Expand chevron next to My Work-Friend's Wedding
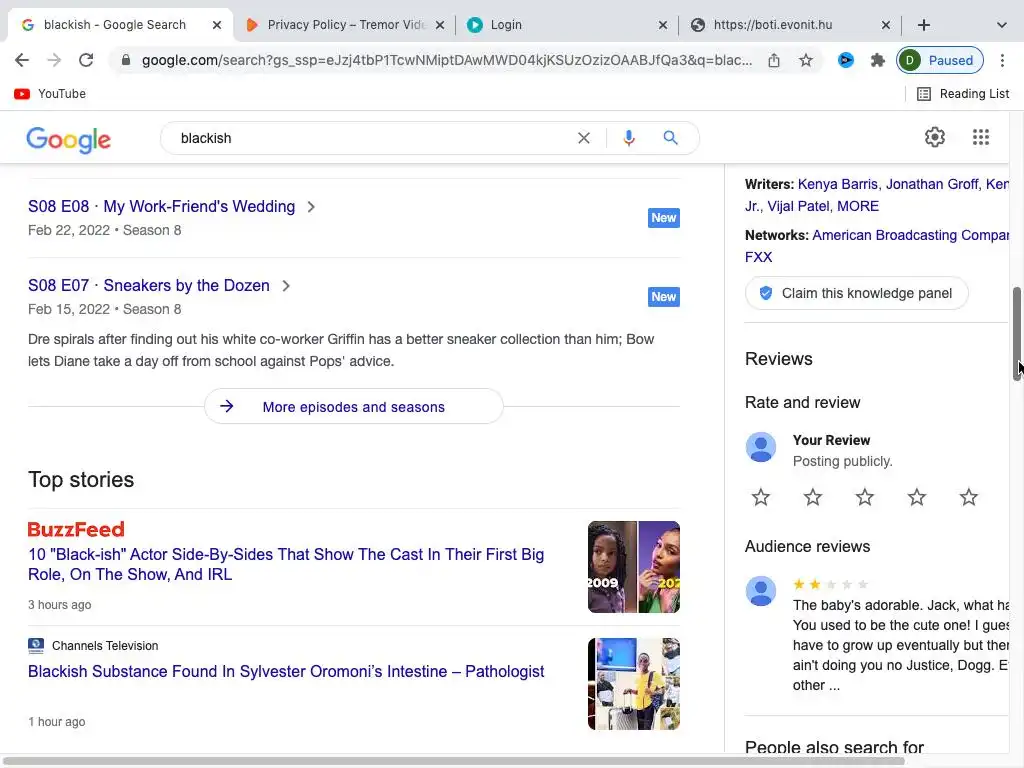The image size is (1024, 768). coord(311,207)
